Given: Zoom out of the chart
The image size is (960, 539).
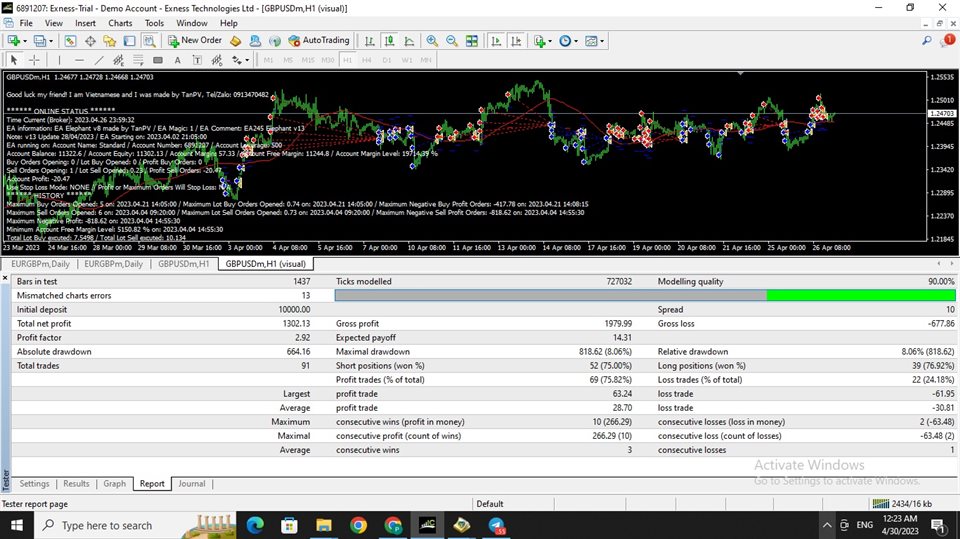Looking at the screenshot, I should [x=452, y=41].
